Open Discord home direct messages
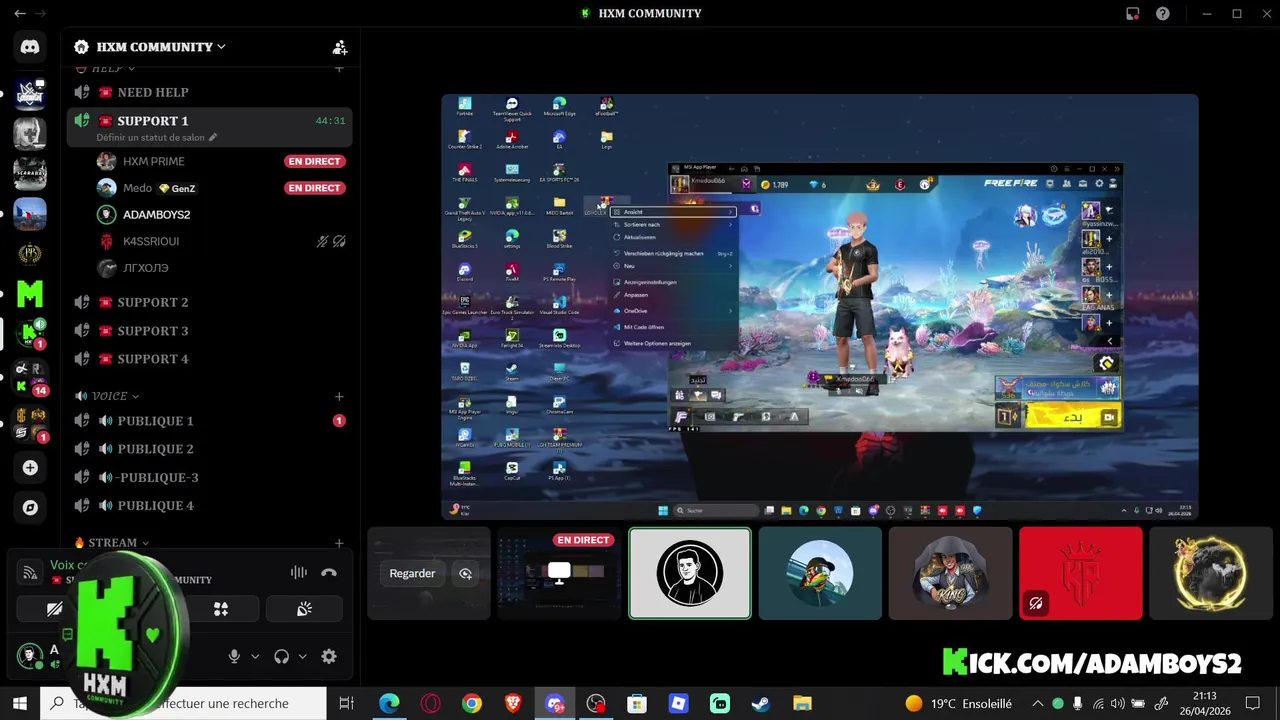This screenshot has height=720, width=1280. 30,47
